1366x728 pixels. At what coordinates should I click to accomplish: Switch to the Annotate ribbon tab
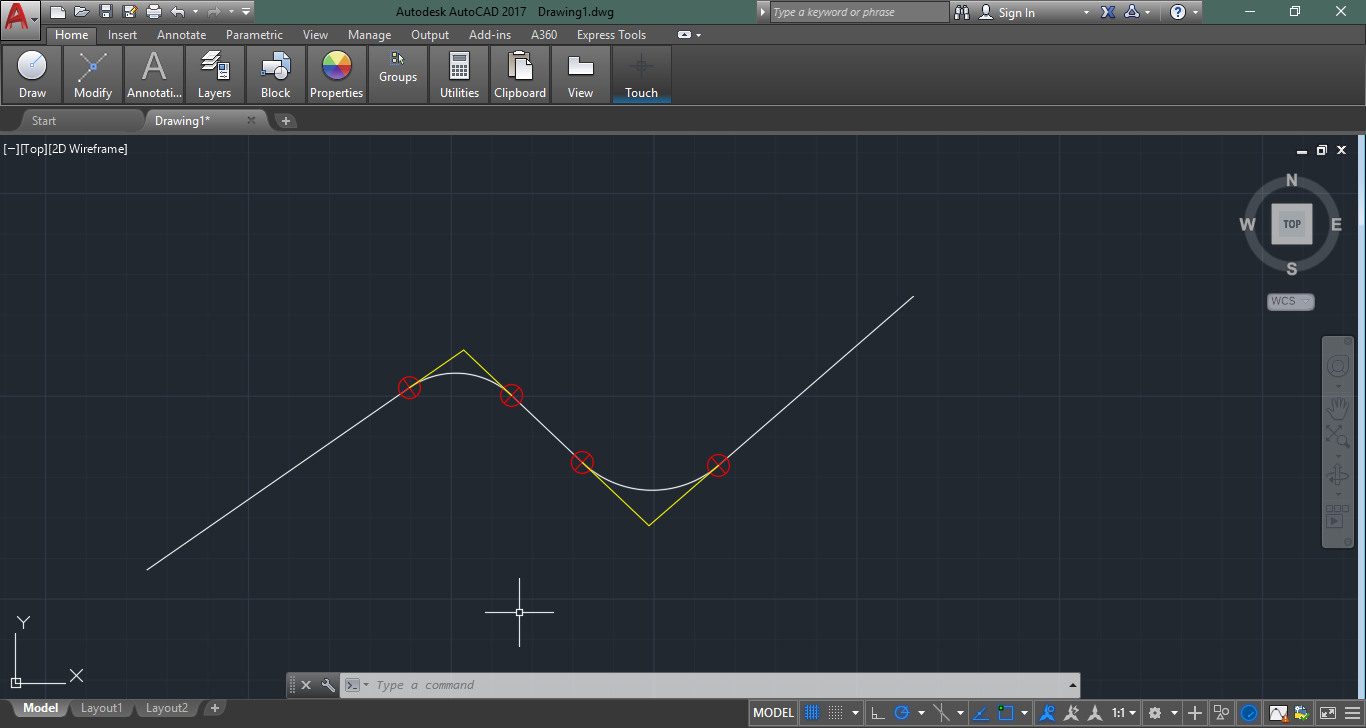pyautogui.click(x=181, y=35)
